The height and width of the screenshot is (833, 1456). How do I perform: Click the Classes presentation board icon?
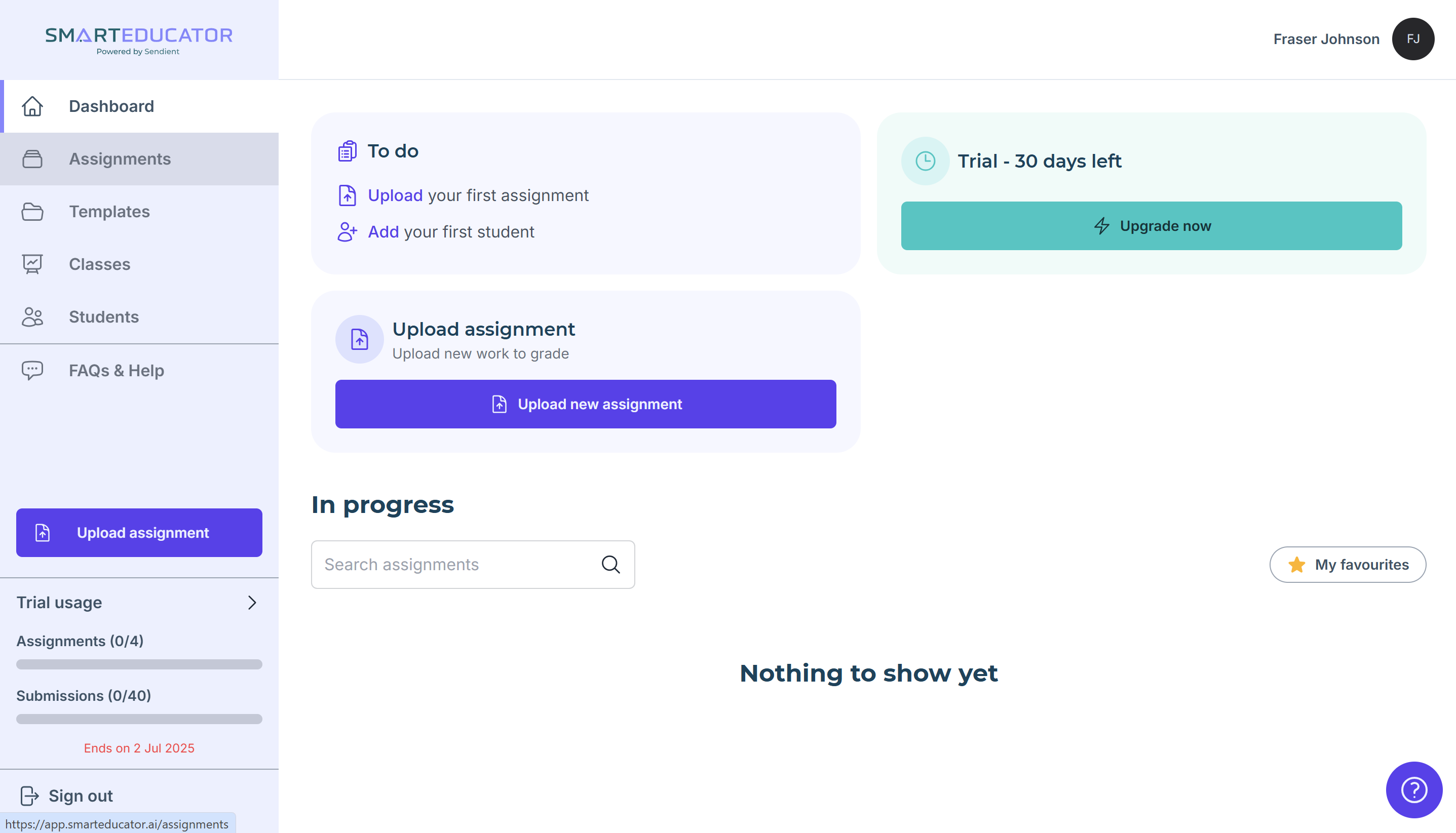click(x=32, y=264)
